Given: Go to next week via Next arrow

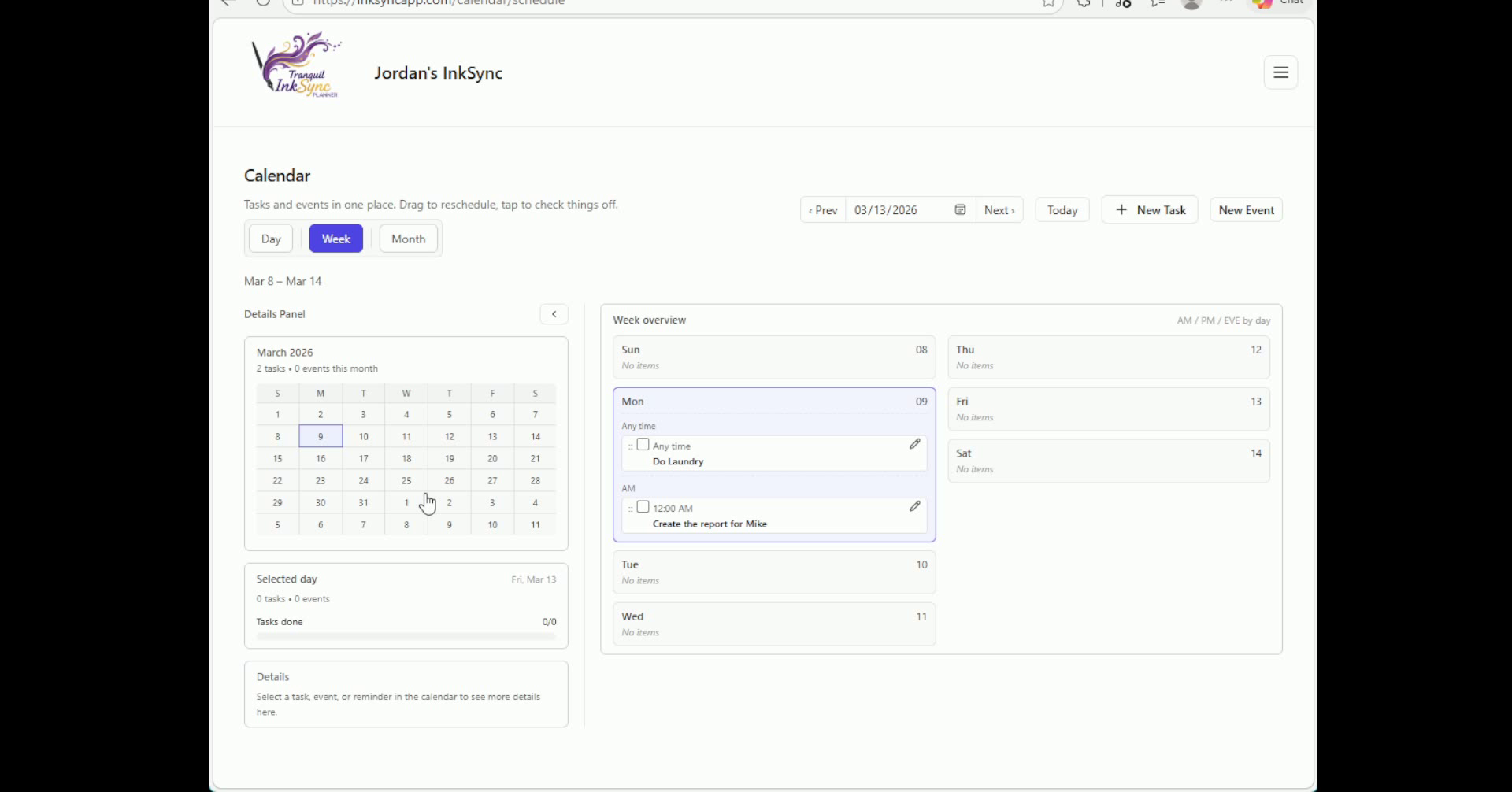Looking at the screenshot, I should coord(999,209).
